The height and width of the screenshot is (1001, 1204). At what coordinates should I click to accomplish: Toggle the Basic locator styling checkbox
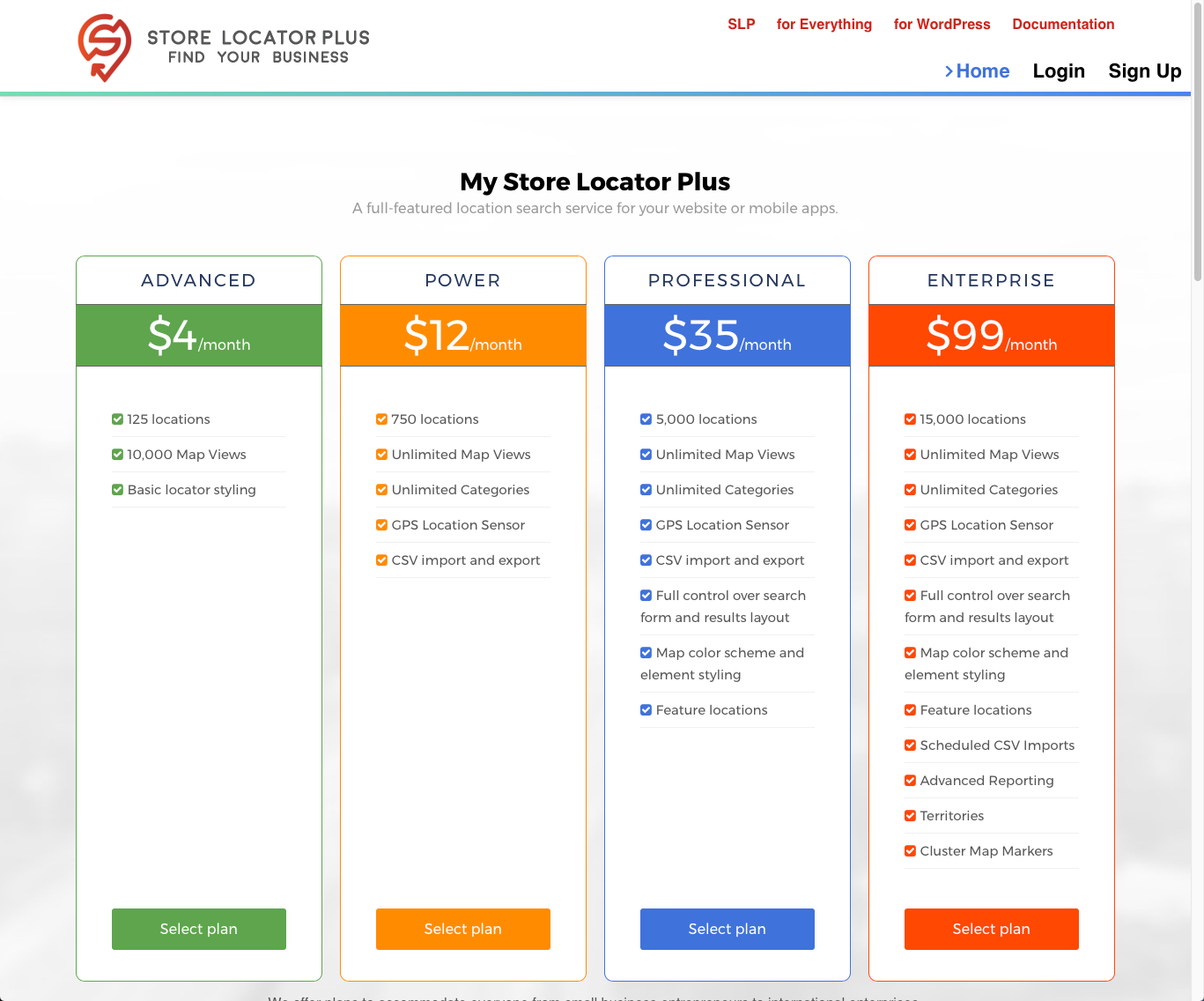coord(117,489)
